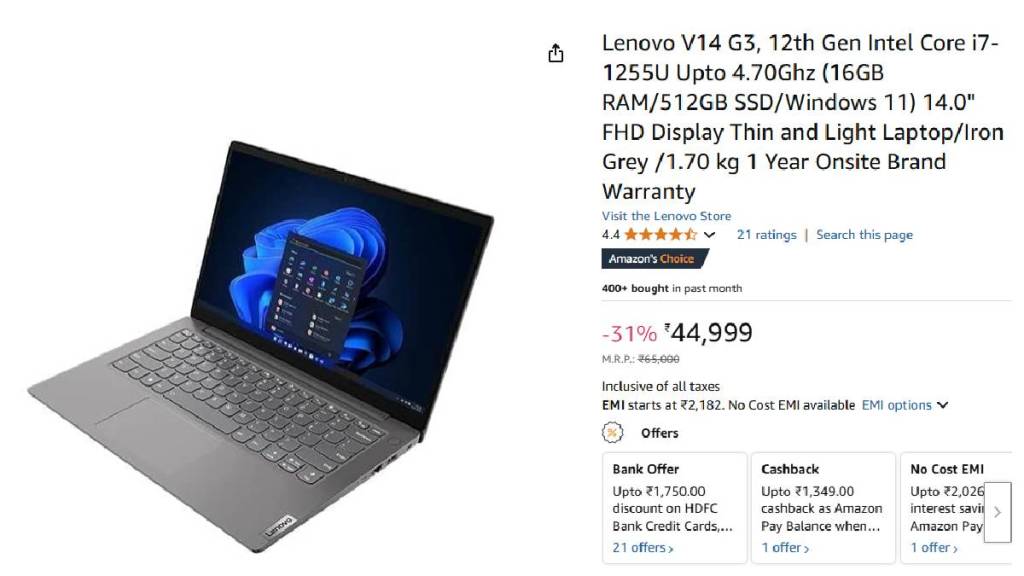Select the No Cost EMI card
The image size is (1024, 576).
coord(955,507)
